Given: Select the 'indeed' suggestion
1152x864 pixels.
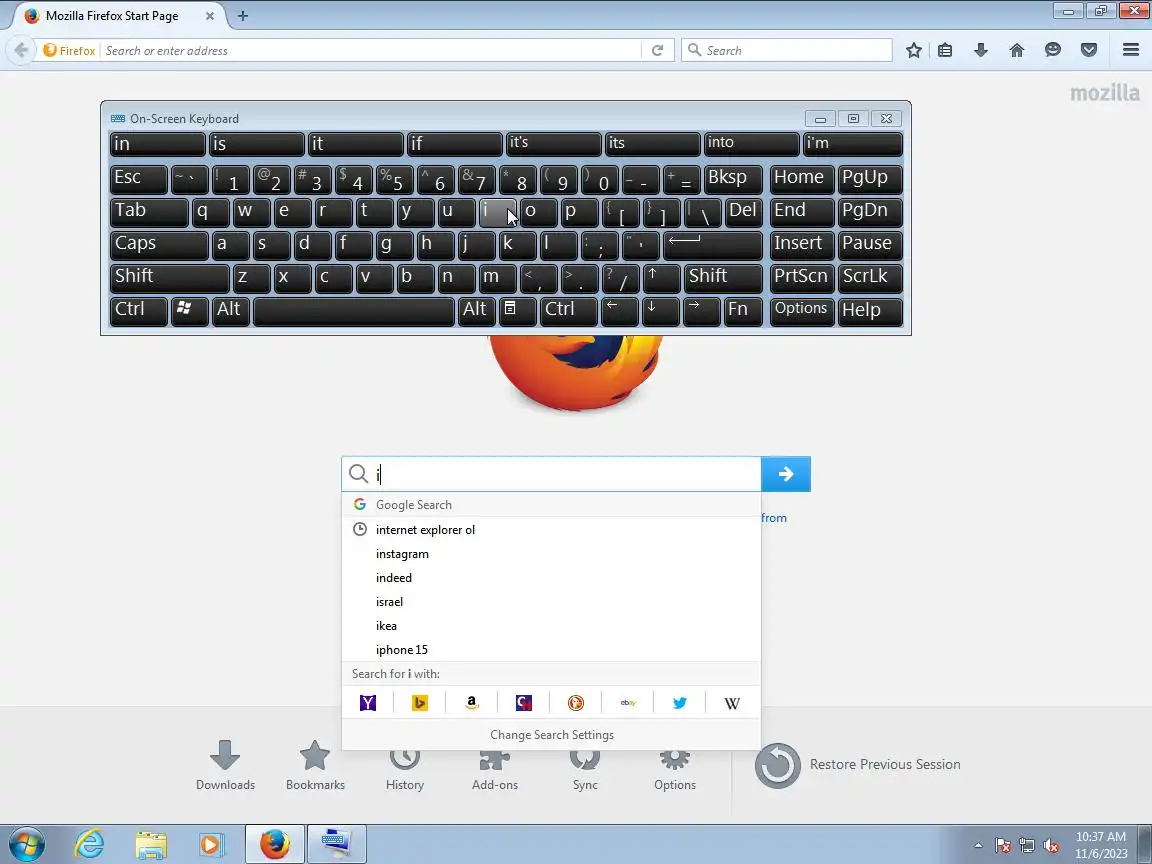Looking at the screenshot, I should [x=551, y=578].
